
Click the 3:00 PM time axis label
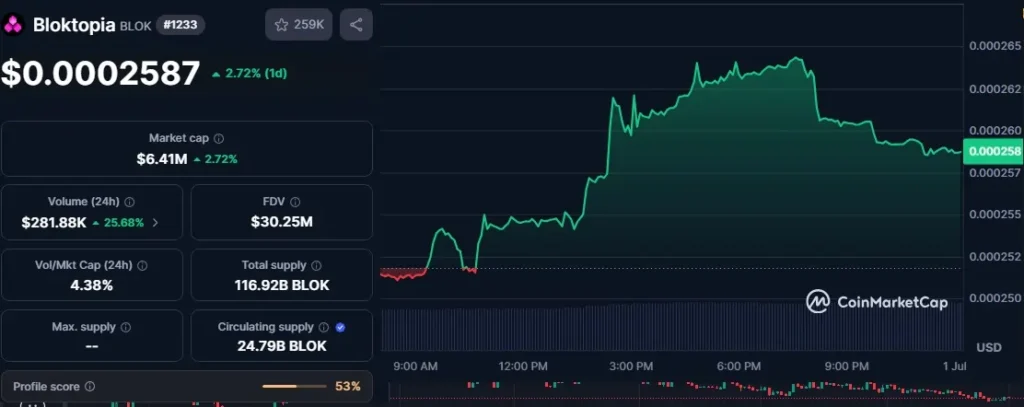(x=631, y=366)
